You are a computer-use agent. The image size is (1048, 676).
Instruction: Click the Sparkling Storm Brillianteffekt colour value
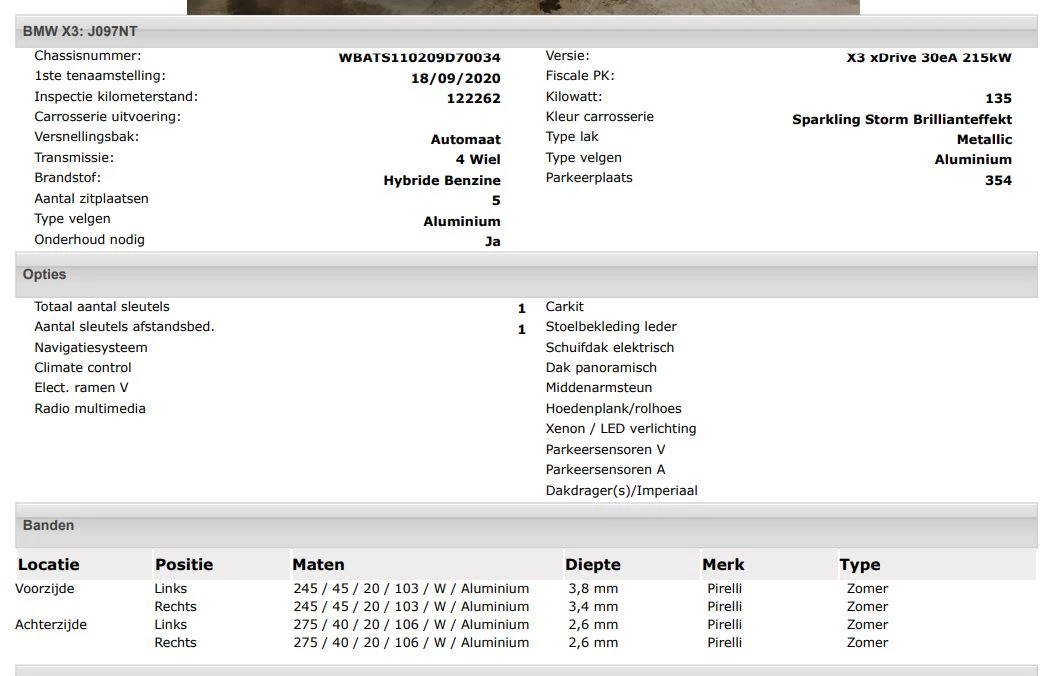[x=901, y=119]
